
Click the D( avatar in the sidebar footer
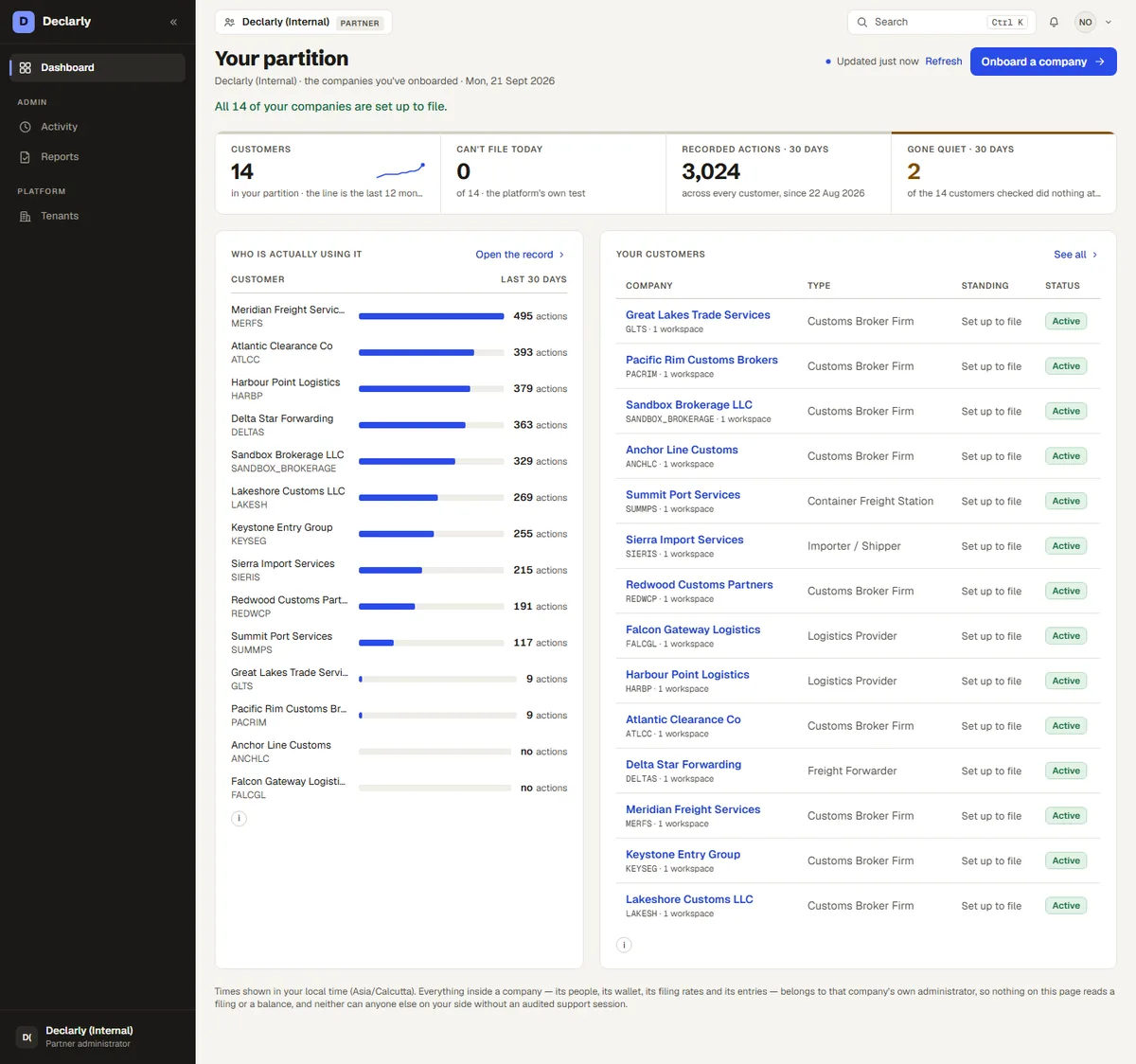pyautogui.click(x=27, y=1037)
